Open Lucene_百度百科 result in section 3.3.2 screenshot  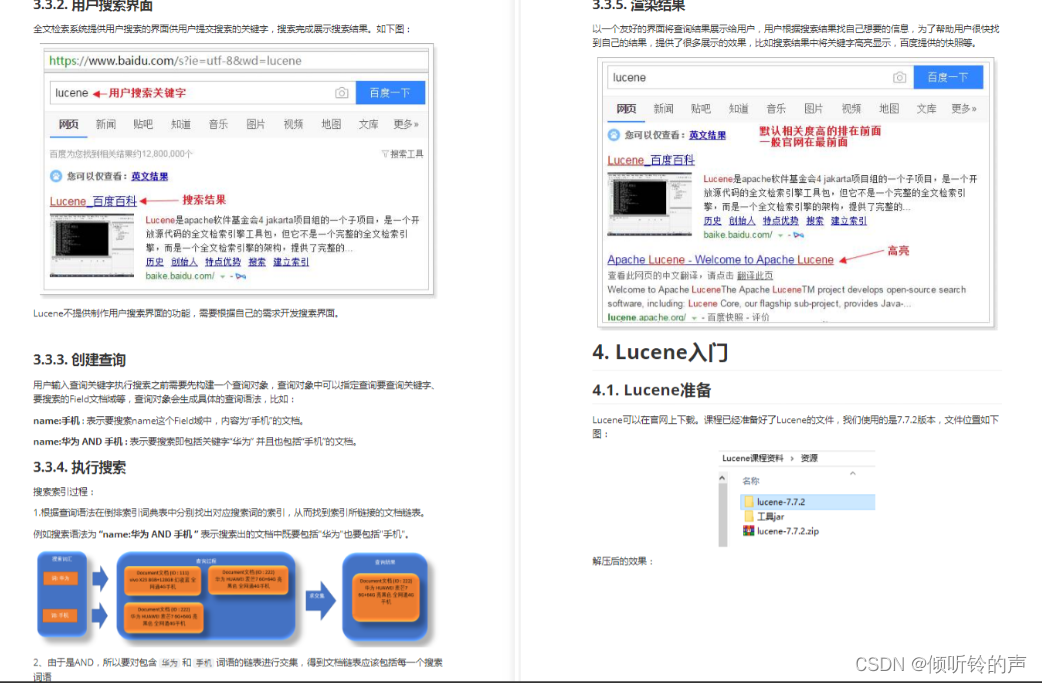(93, 201)
